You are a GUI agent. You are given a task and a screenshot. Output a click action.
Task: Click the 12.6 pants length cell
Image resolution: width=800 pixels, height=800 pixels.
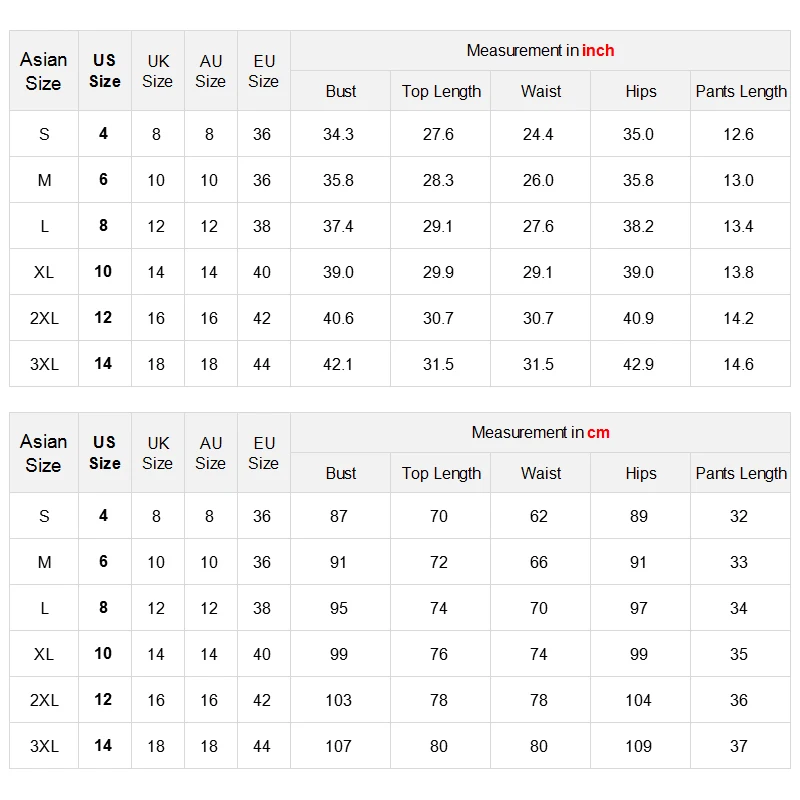tap(738, 134)
